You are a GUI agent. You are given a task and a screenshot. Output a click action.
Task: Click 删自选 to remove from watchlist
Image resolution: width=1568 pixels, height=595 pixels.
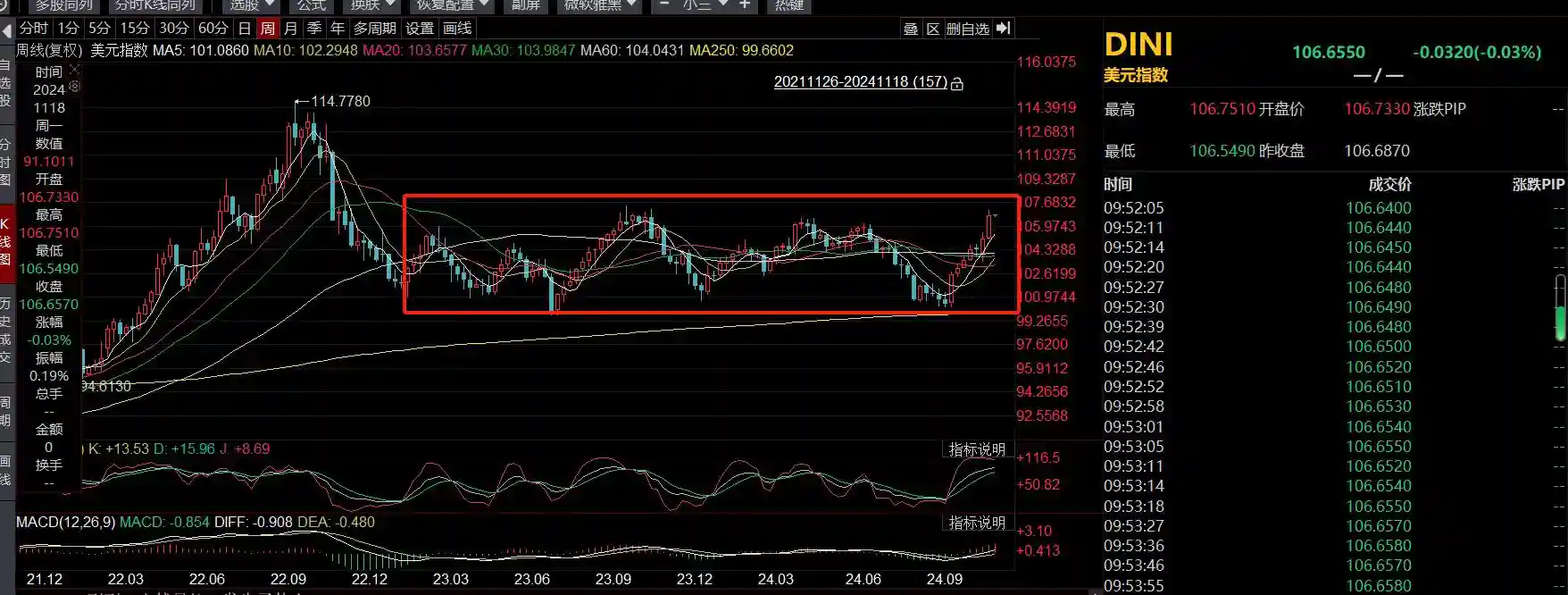tap(967, 29)
